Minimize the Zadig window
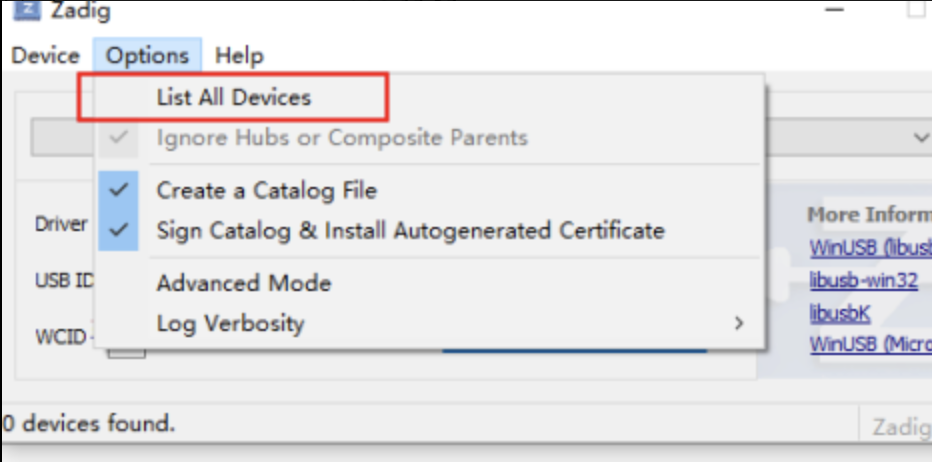This screenshot has width=932, height=462. [835, 9]
